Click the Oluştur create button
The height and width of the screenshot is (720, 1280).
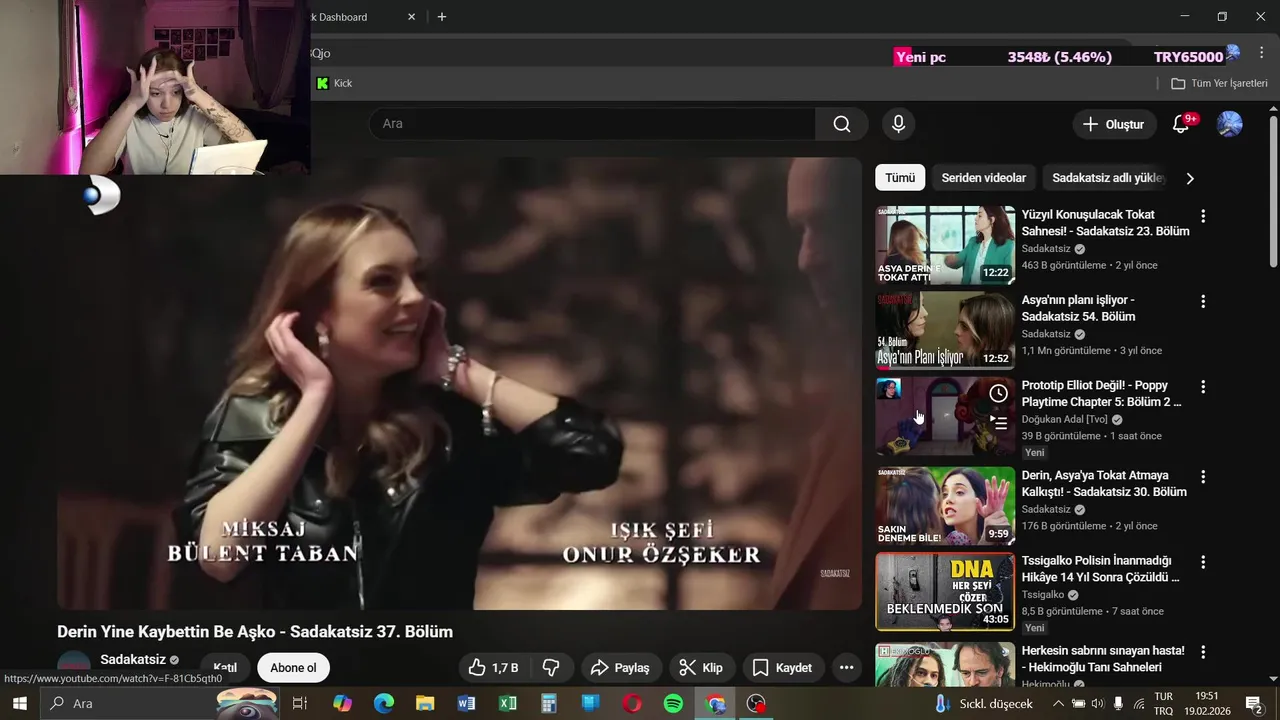(1114, 124)
